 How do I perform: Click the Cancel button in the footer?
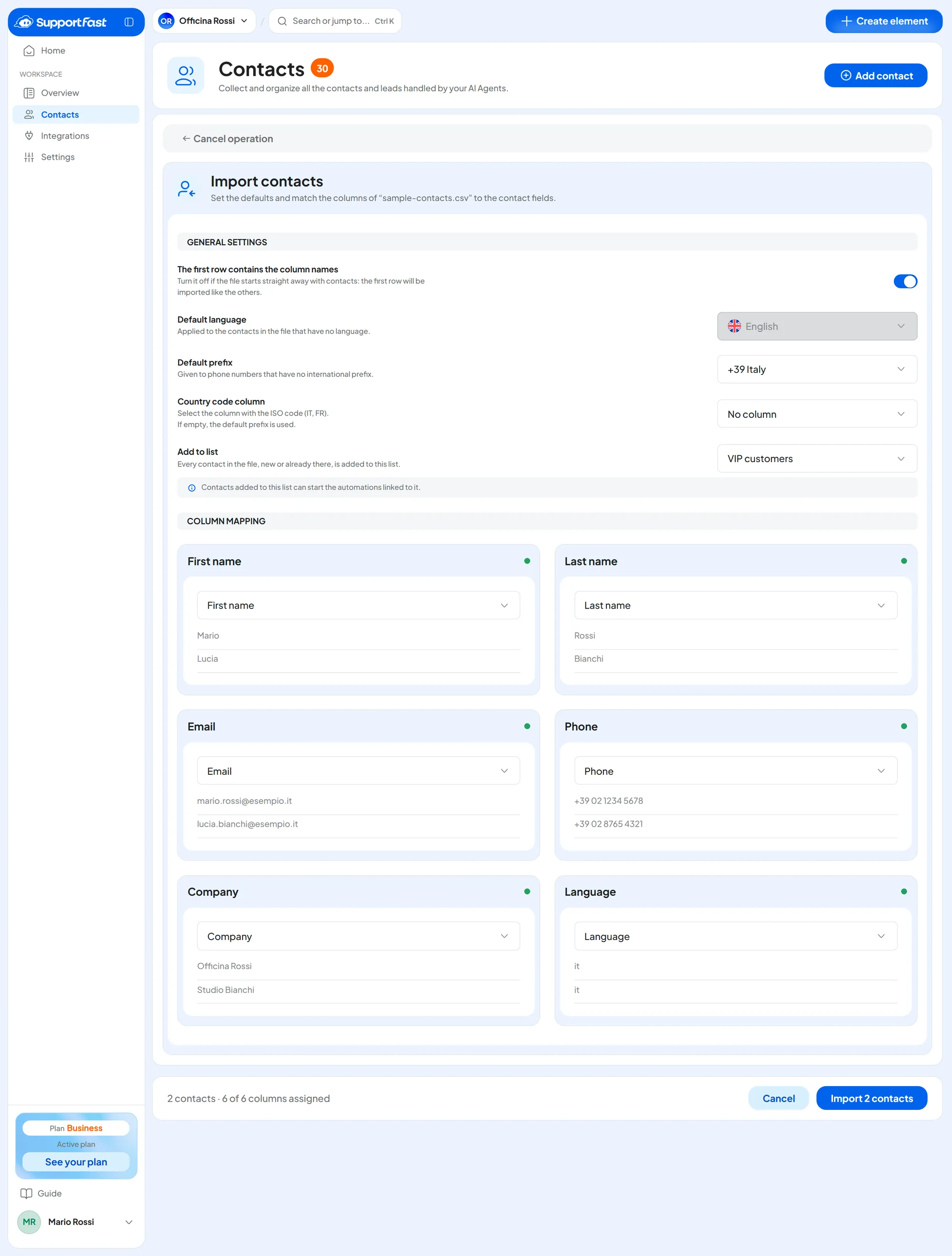coord(778,1098)
